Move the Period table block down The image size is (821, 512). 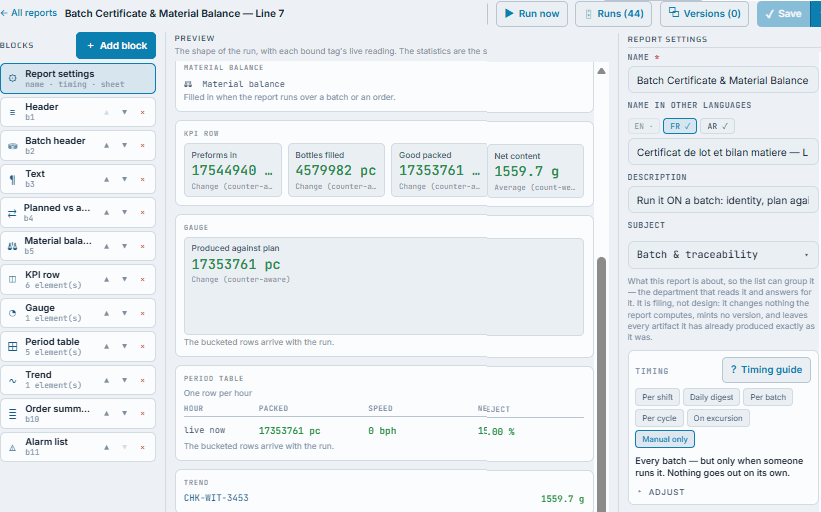125,347
